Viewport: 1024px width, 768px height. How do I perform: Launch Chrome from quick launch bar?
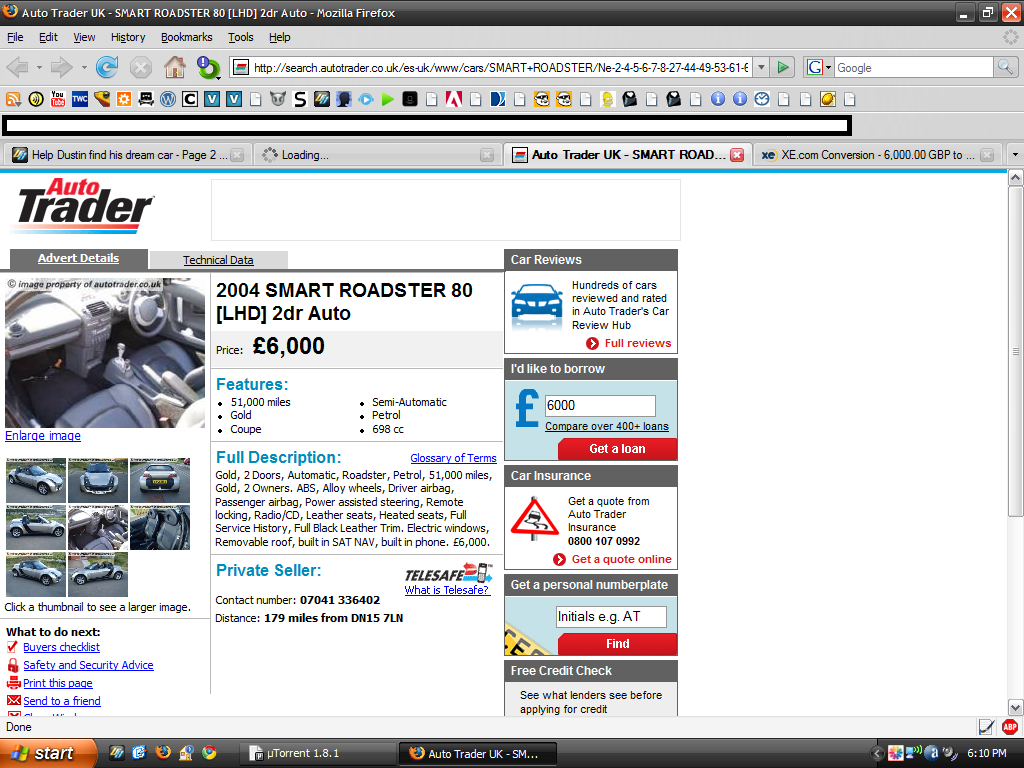(209, 753)
